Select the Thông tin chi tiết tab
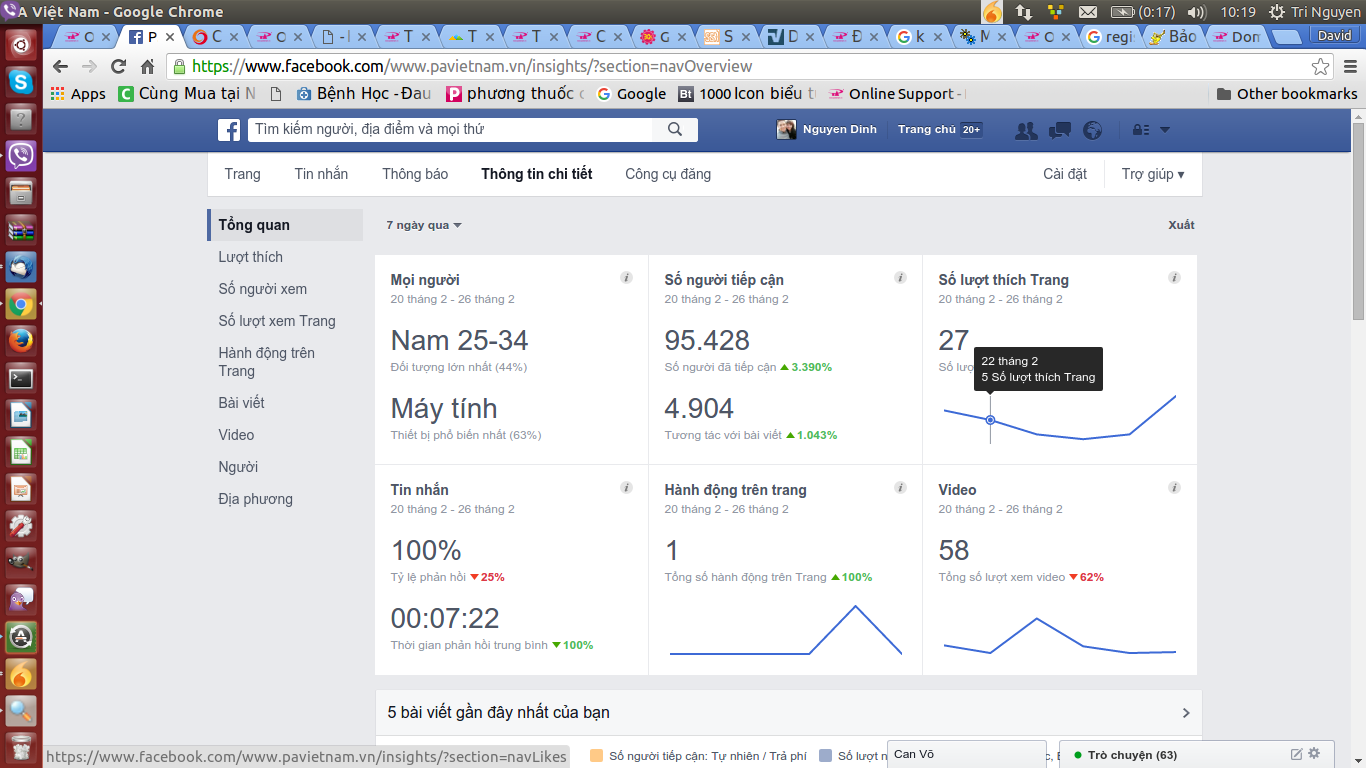Viewport: 1366px width, 768px height. (x=537, y=174)
